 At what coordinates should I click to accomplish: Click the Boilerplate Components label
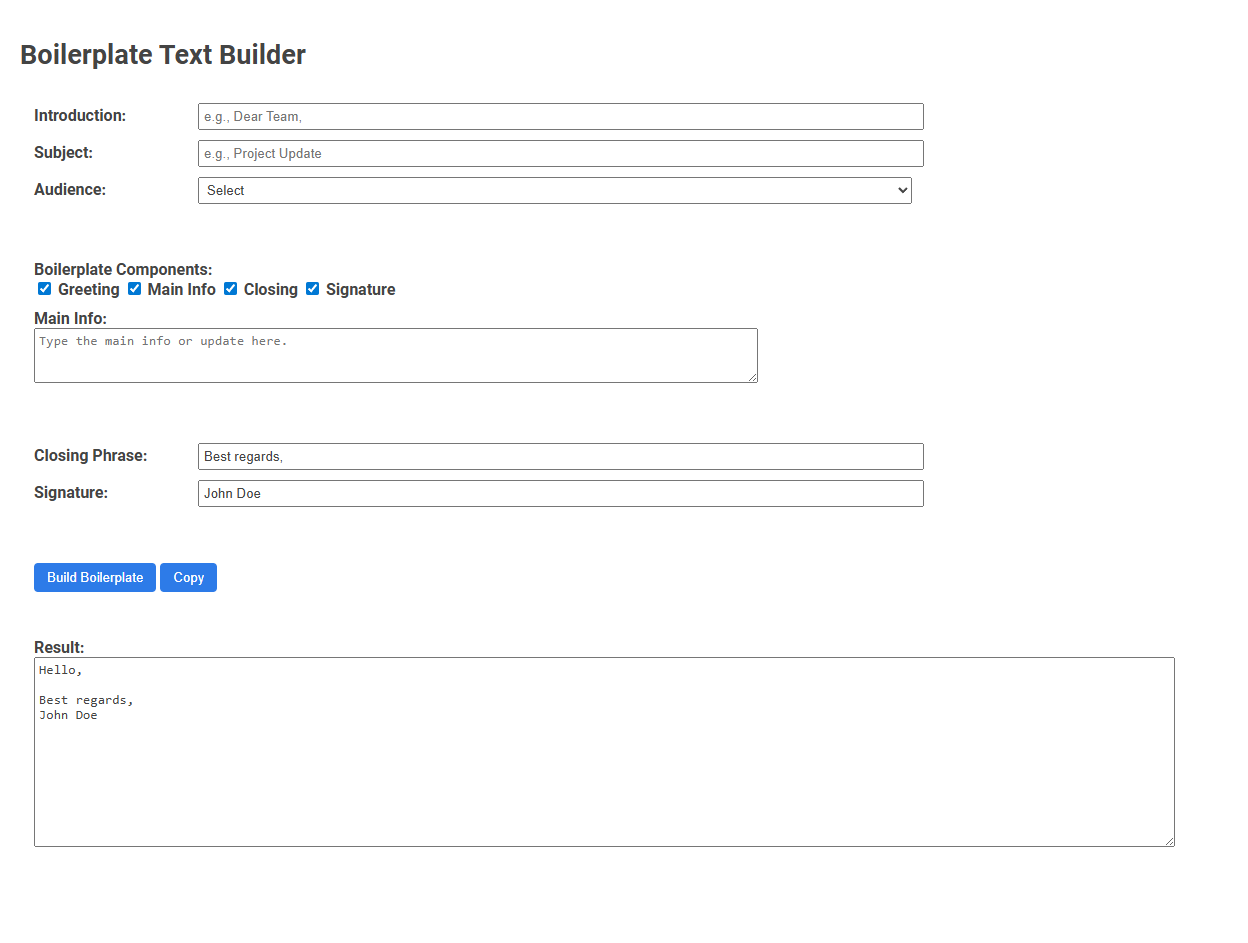tap(122, 269)
